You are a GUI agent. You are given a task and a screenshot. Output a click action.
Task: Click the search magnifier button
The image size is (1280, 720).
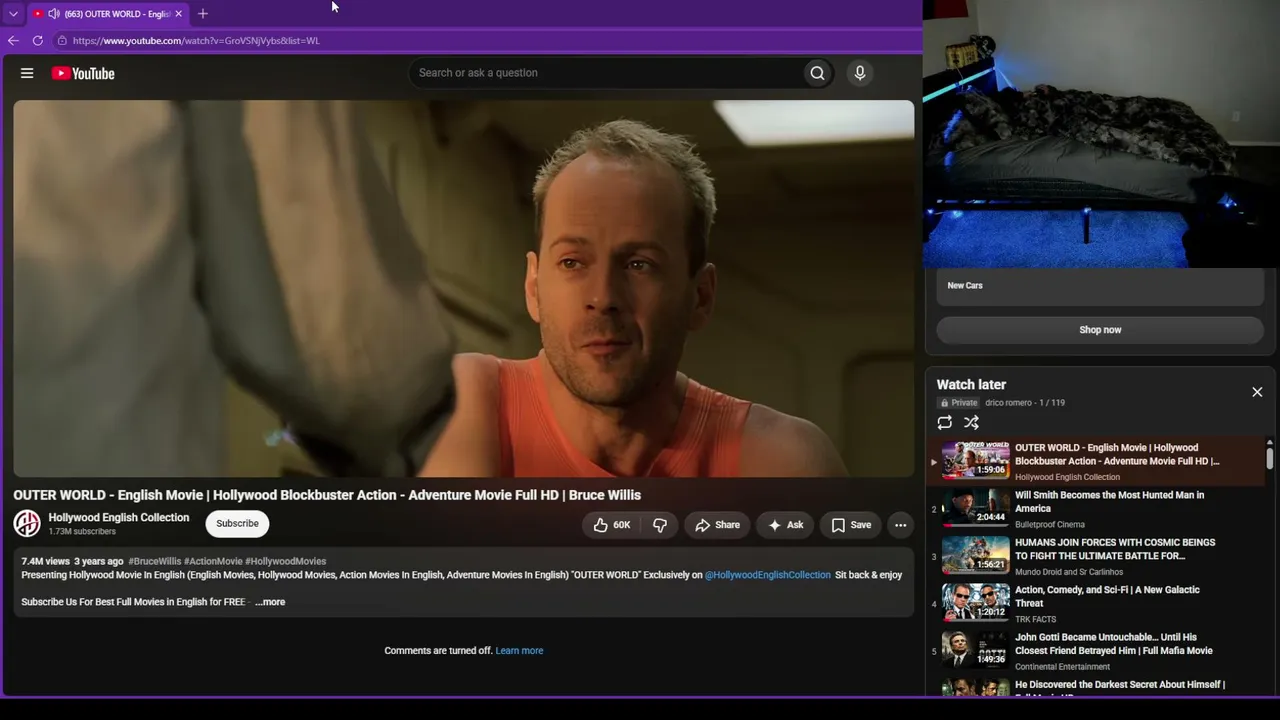(817, 73)
